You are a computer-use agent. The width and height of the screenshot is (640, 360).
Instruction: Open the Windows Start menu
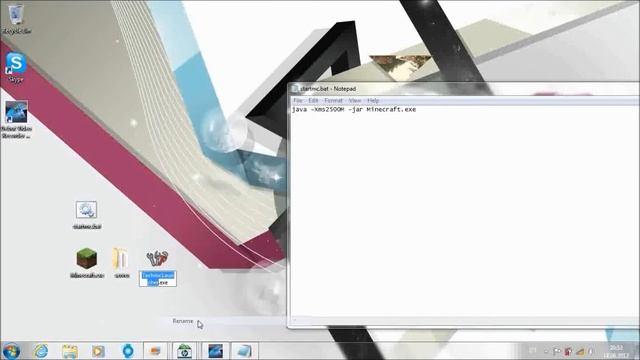click(x=11, y=351)
